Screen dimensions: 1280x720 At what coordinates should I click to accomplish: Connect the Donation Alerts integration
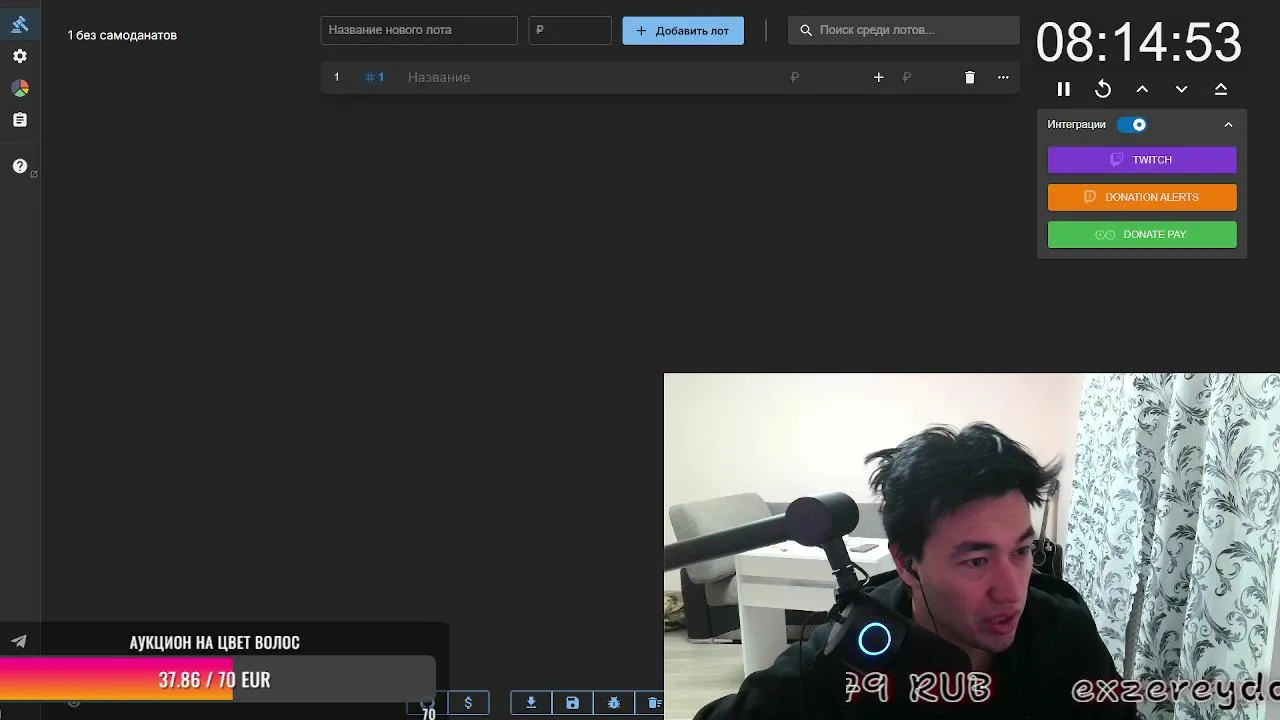[x=1142, y=197]
